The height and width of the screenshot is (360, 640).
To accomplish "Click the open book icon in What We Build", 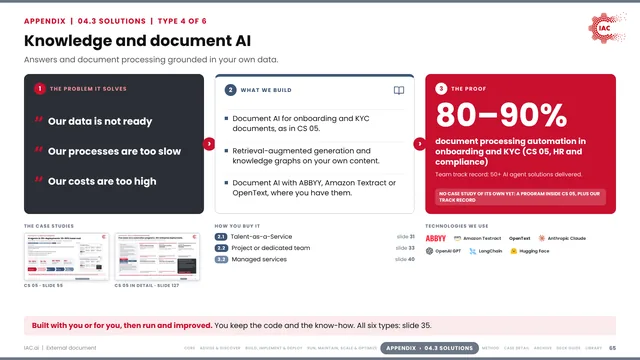I will [x=399, y=90].
